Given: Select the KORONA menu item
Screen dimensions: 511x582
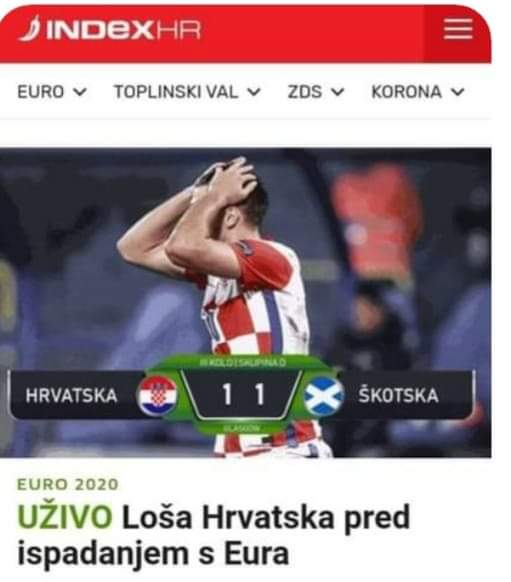Looking at the screenshot, I should [x=407, y=92].
